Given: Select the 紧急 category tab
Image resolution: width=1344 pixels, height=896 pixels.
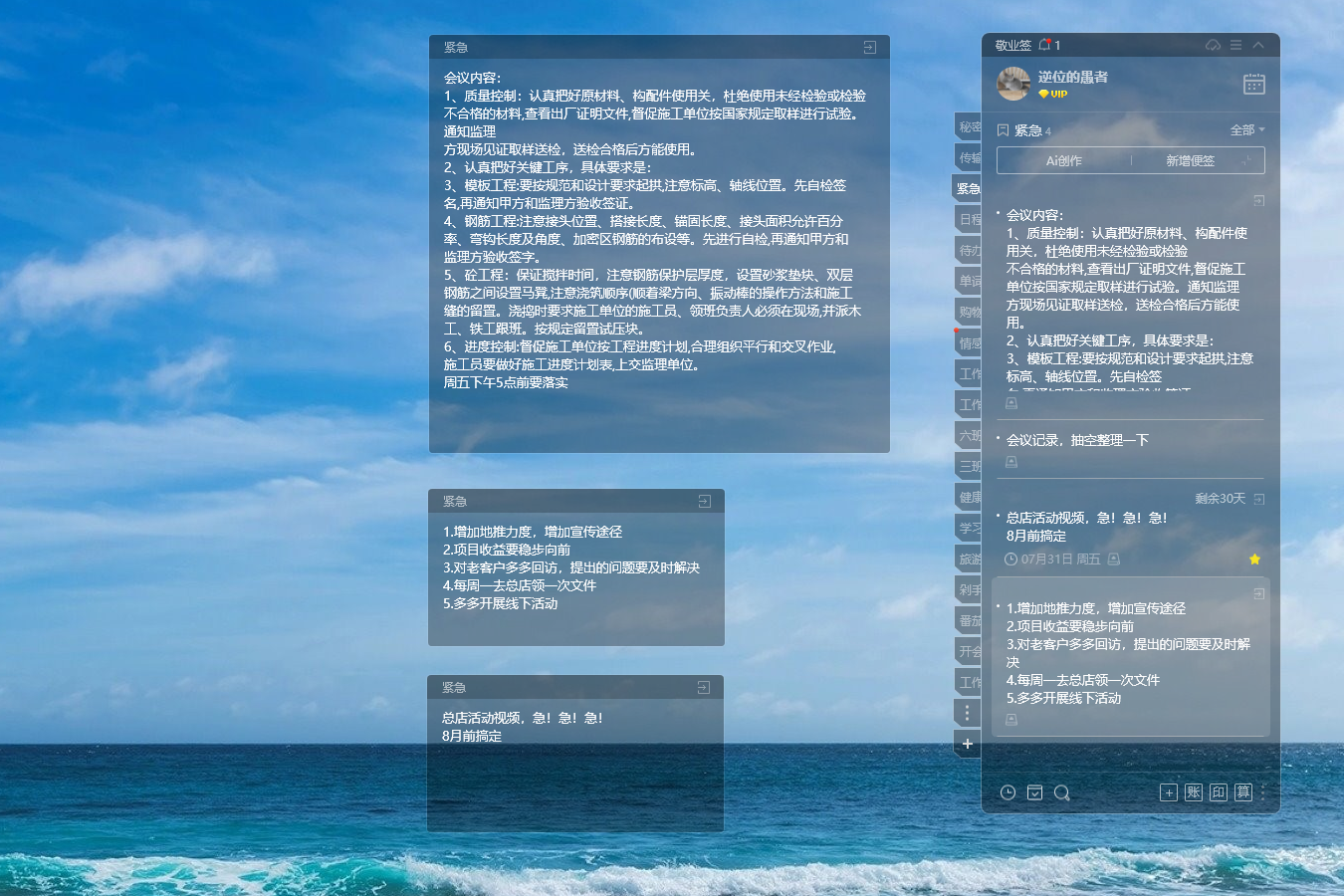Looking at the screenshot, I should pos(968,188).
